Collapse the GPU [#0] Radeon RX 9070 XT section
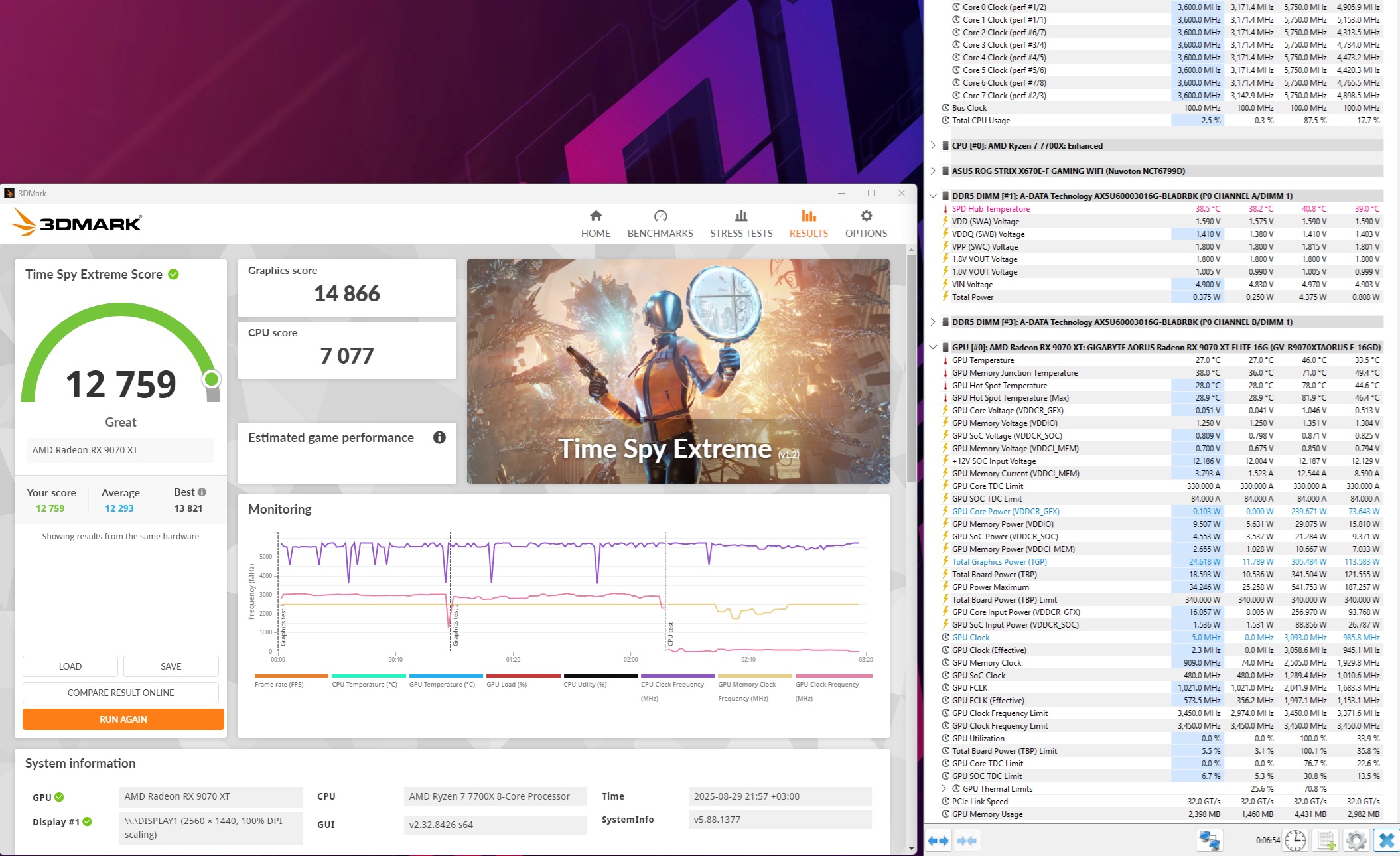Viewport: 1400px width, 856px height. pyautogui.click(x=933, y=347)
